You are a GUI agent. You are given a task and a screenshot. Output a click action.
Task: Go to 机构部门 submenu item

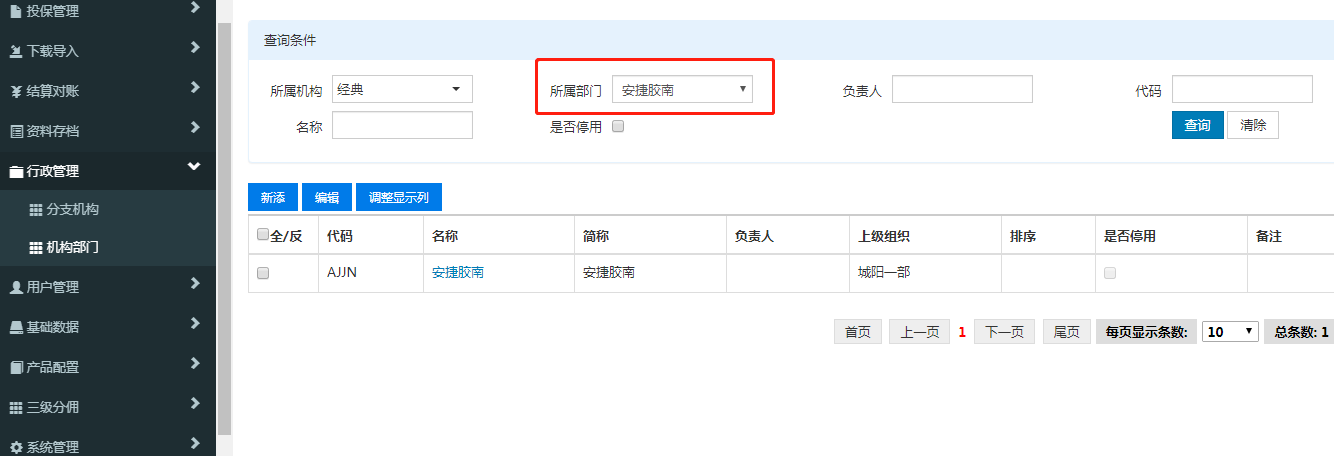click(73, 247)
